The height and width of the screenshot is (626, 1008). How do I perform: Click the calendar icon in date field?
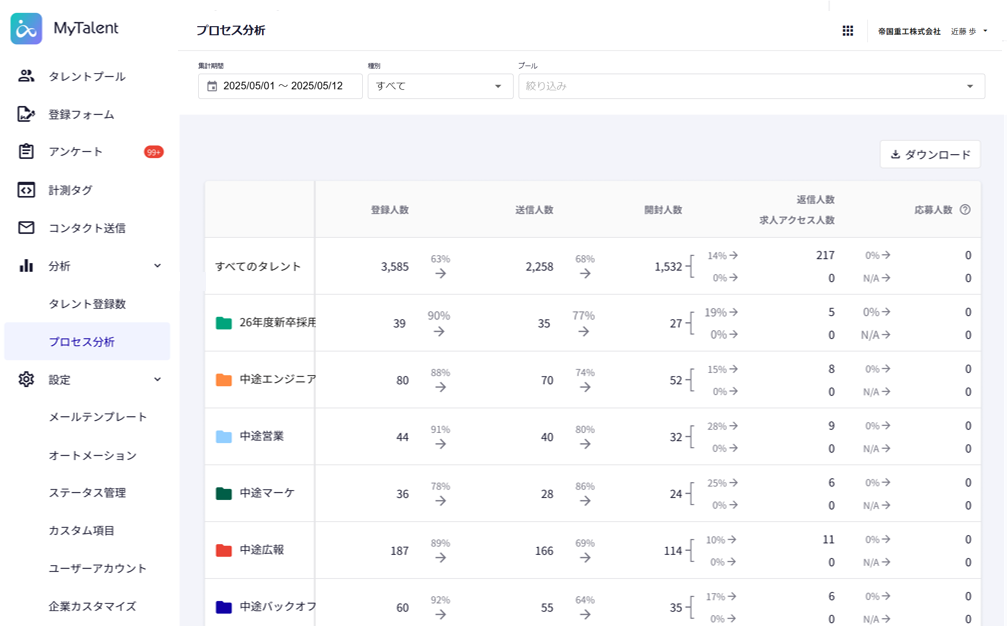(212, 86)
